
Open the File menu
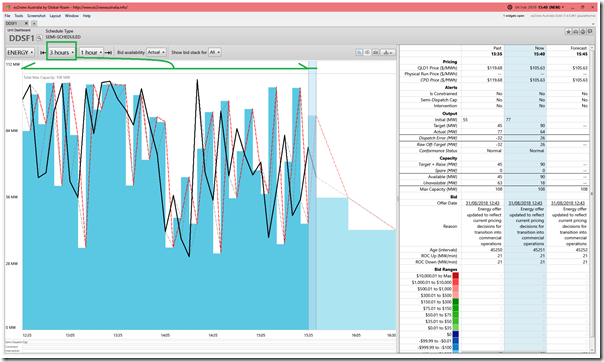(7, 16)
